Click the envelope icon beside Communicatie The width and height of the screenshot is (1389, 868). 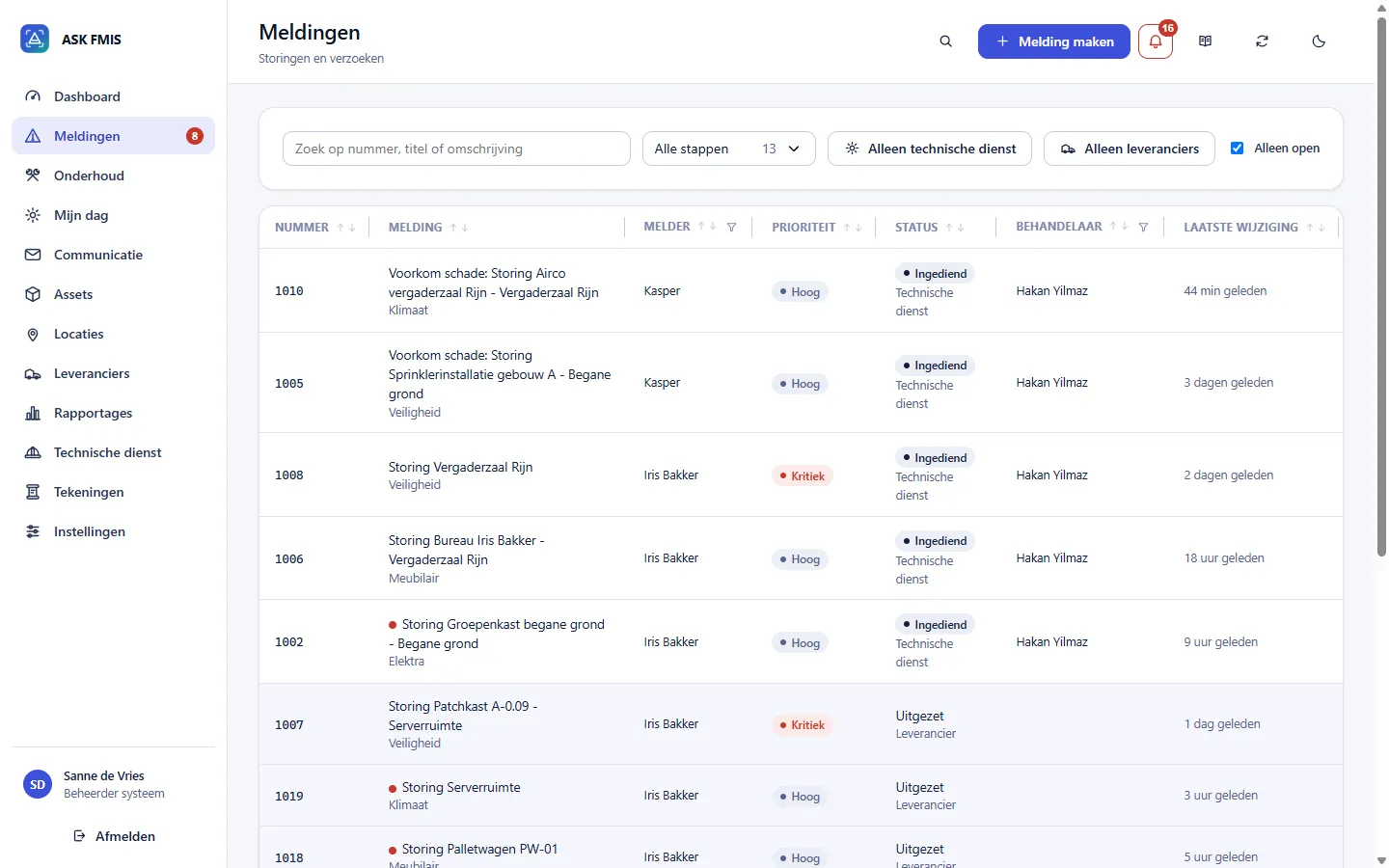coord(33,255)
